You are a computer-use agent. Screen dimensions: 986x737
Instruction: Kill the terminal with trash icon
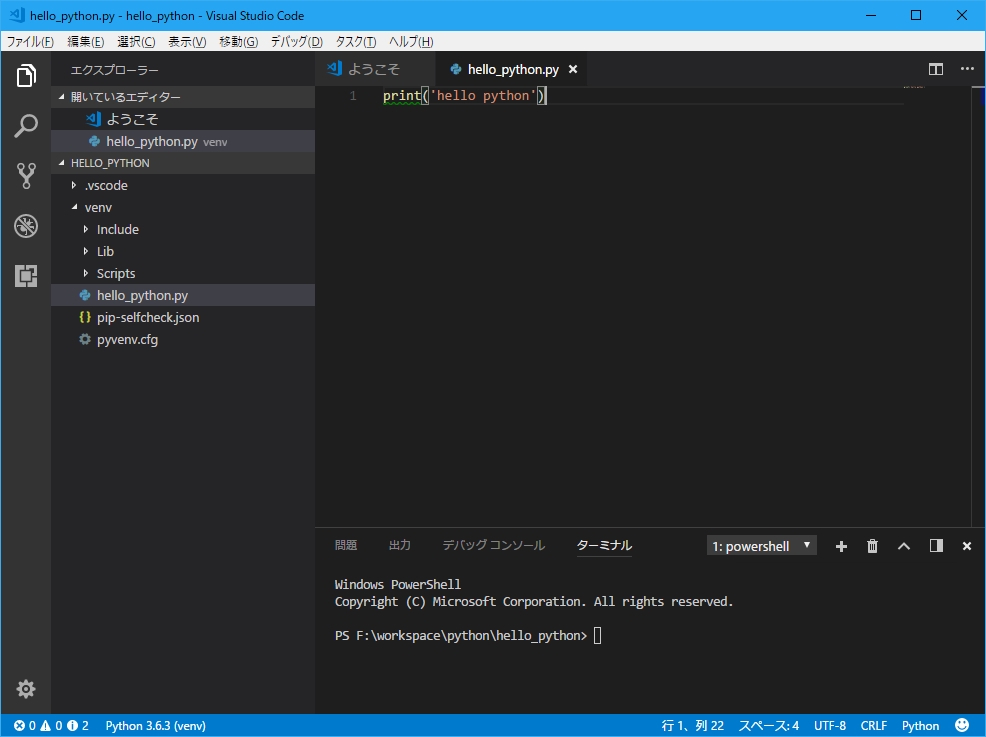[x=872, y=546]
